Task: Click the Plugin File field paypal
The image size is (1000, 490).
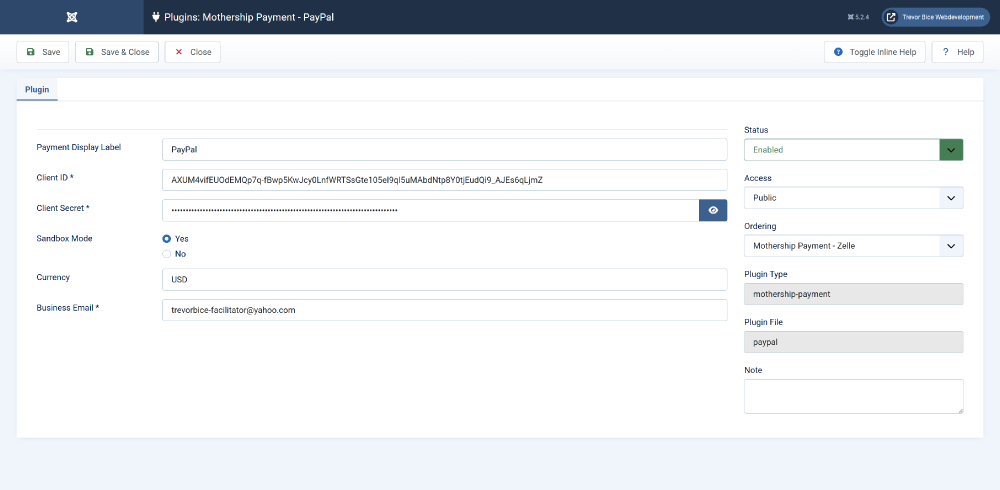Action: [853, 342]
